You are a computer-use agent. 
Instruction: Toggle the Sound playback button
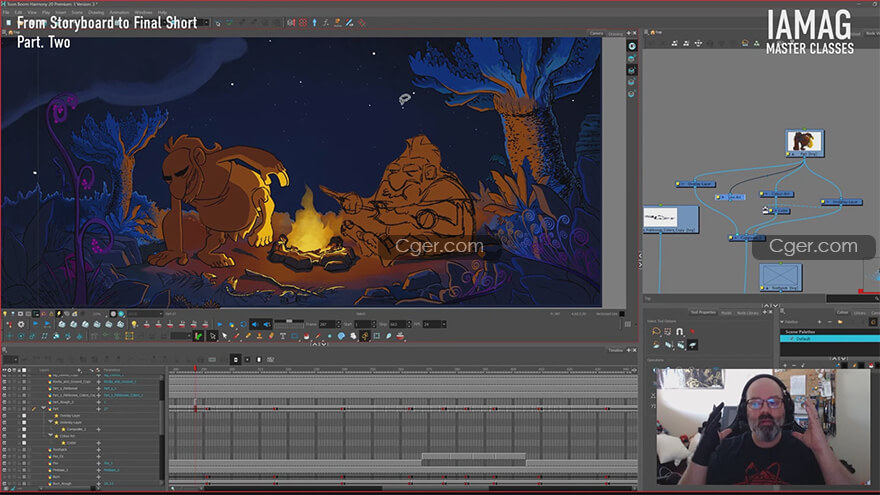tap(255, 324)
